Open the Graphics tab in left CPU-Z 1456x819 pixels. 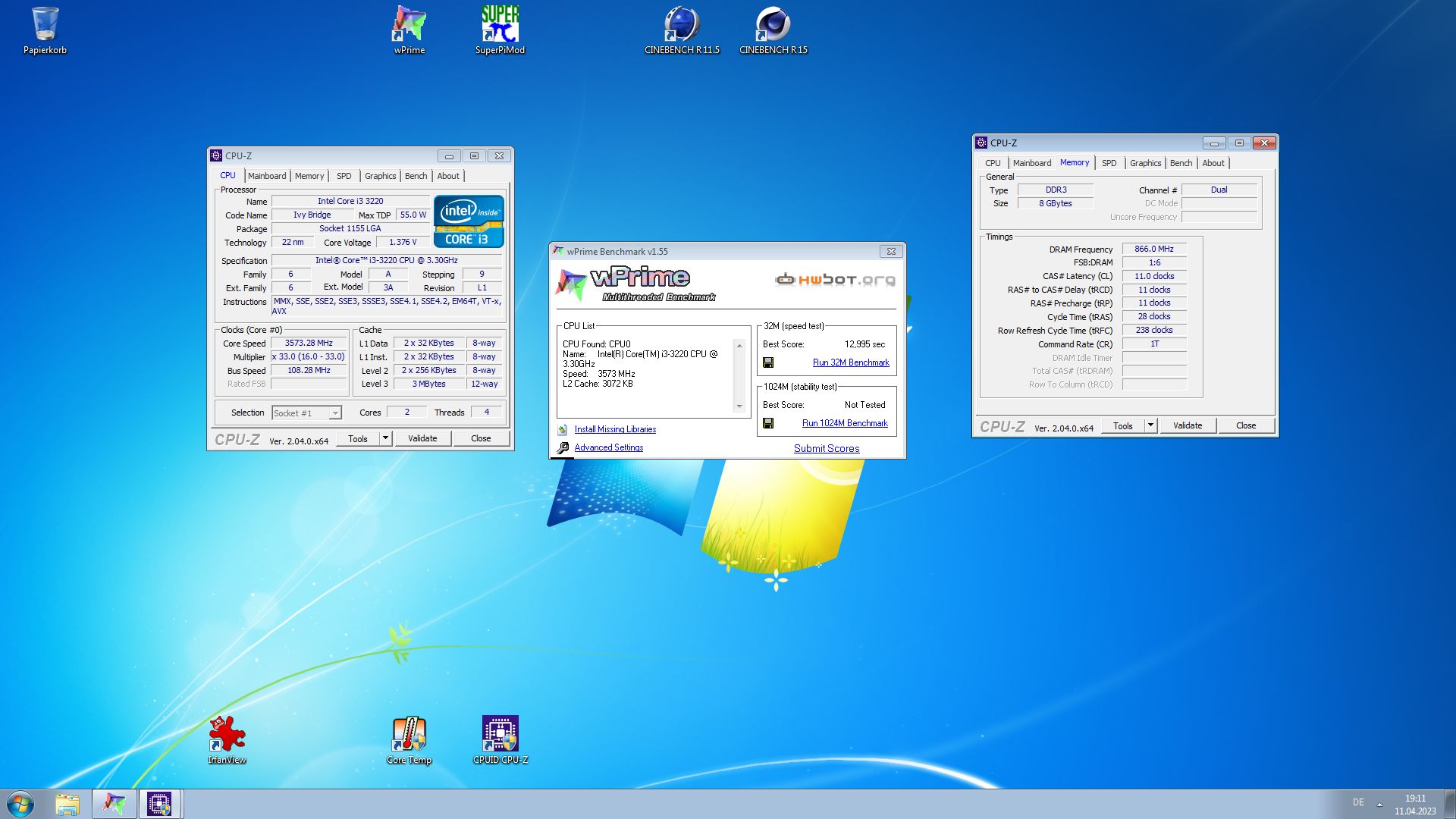coord(380,176)
